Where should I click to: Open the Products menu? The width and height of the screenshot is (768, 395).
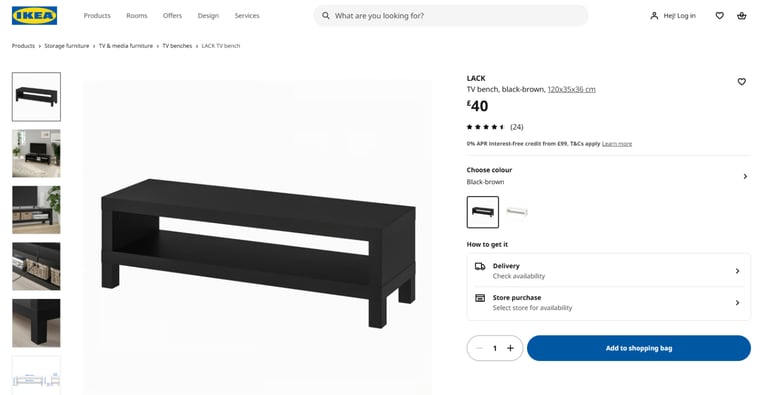[x=97, y=16]
